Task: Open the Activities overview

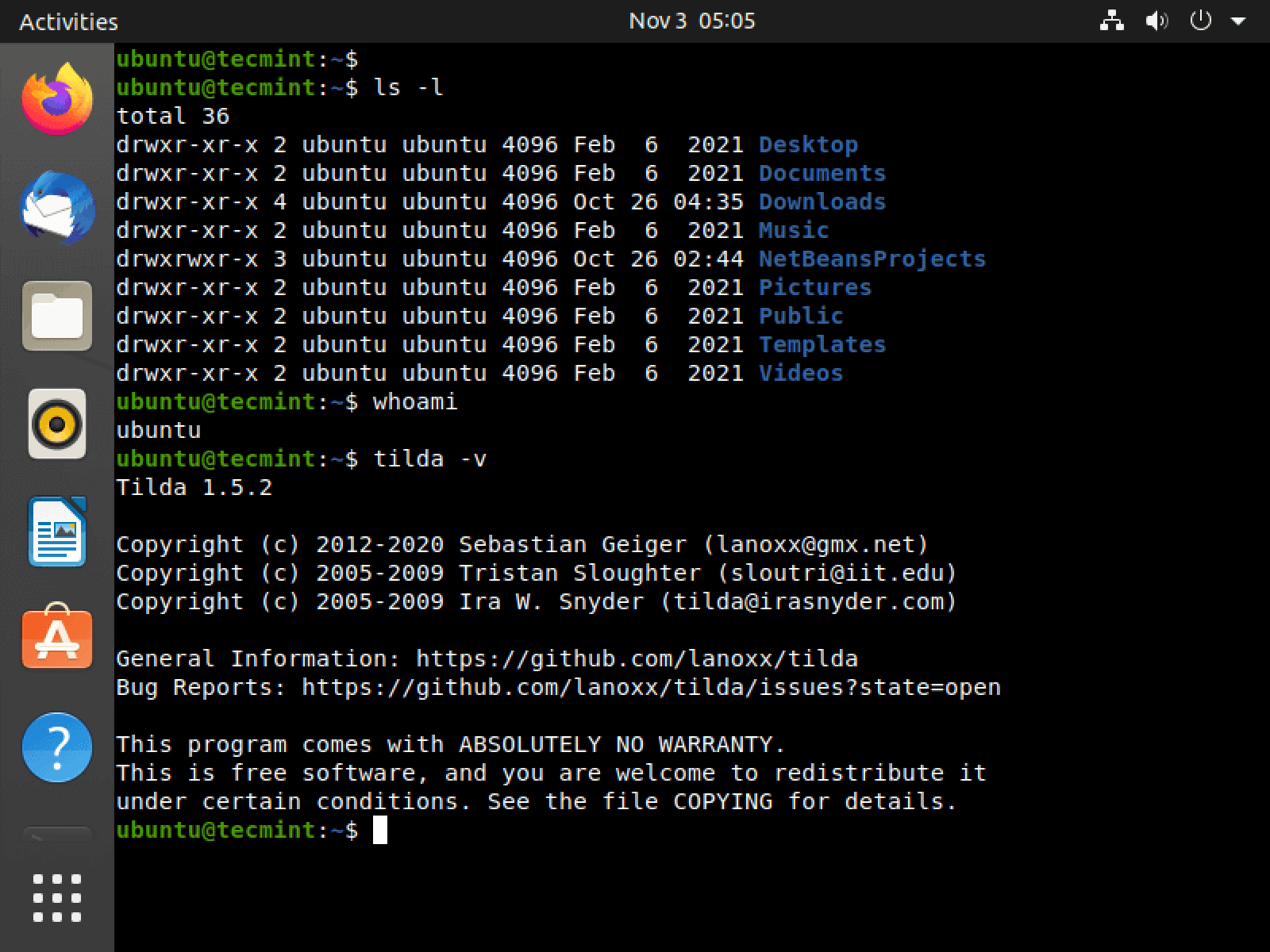Action: click(68, 21)
